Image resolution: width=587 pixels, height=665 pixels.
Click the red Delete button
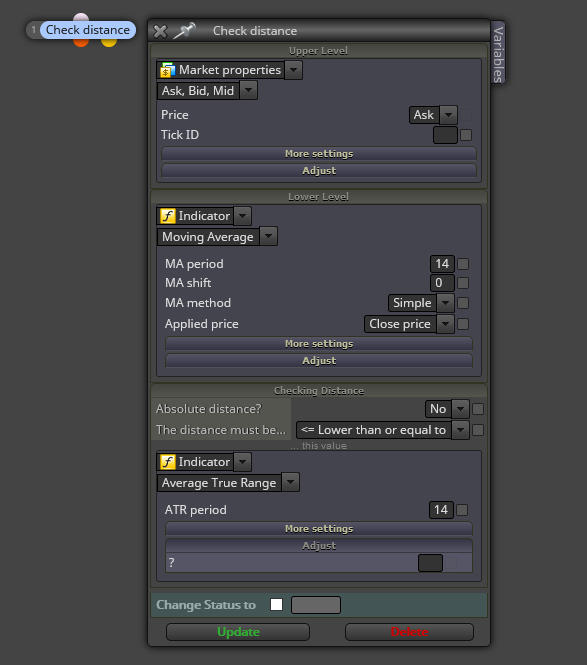[409, 632]
